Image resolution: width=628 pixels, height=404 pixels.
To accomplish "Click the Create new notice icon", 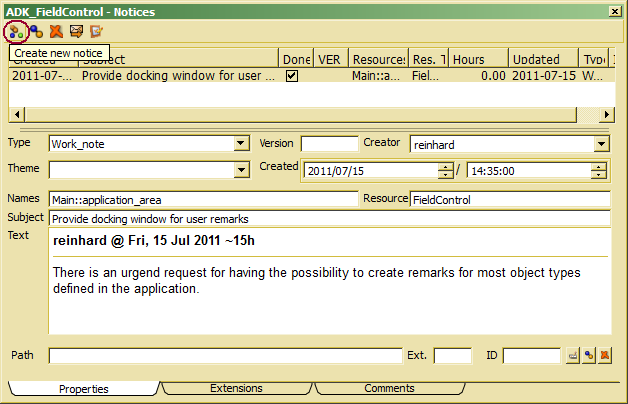I will [x=16, y=31].
